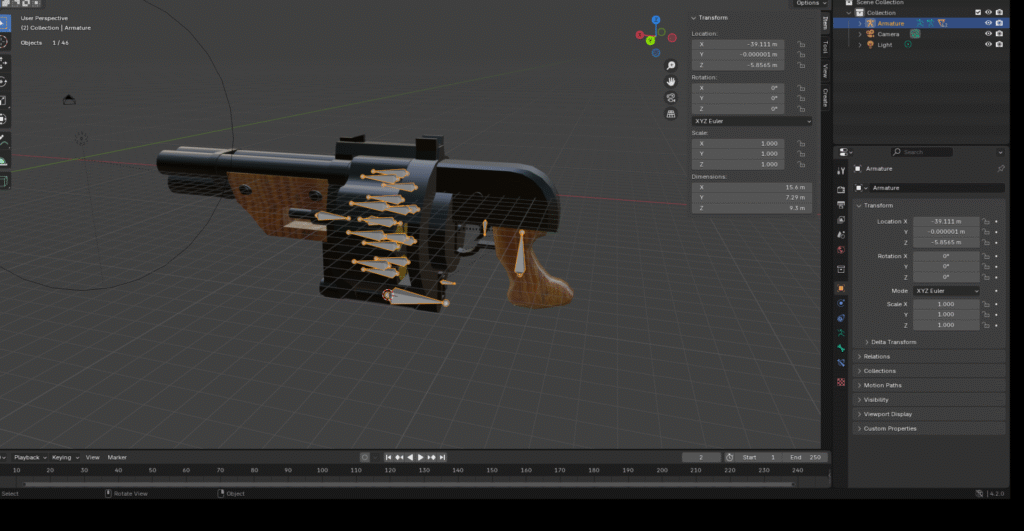Toggle the Light's viewport visibility eye
The image size is (1024, 531).
(x=988, y=45)
